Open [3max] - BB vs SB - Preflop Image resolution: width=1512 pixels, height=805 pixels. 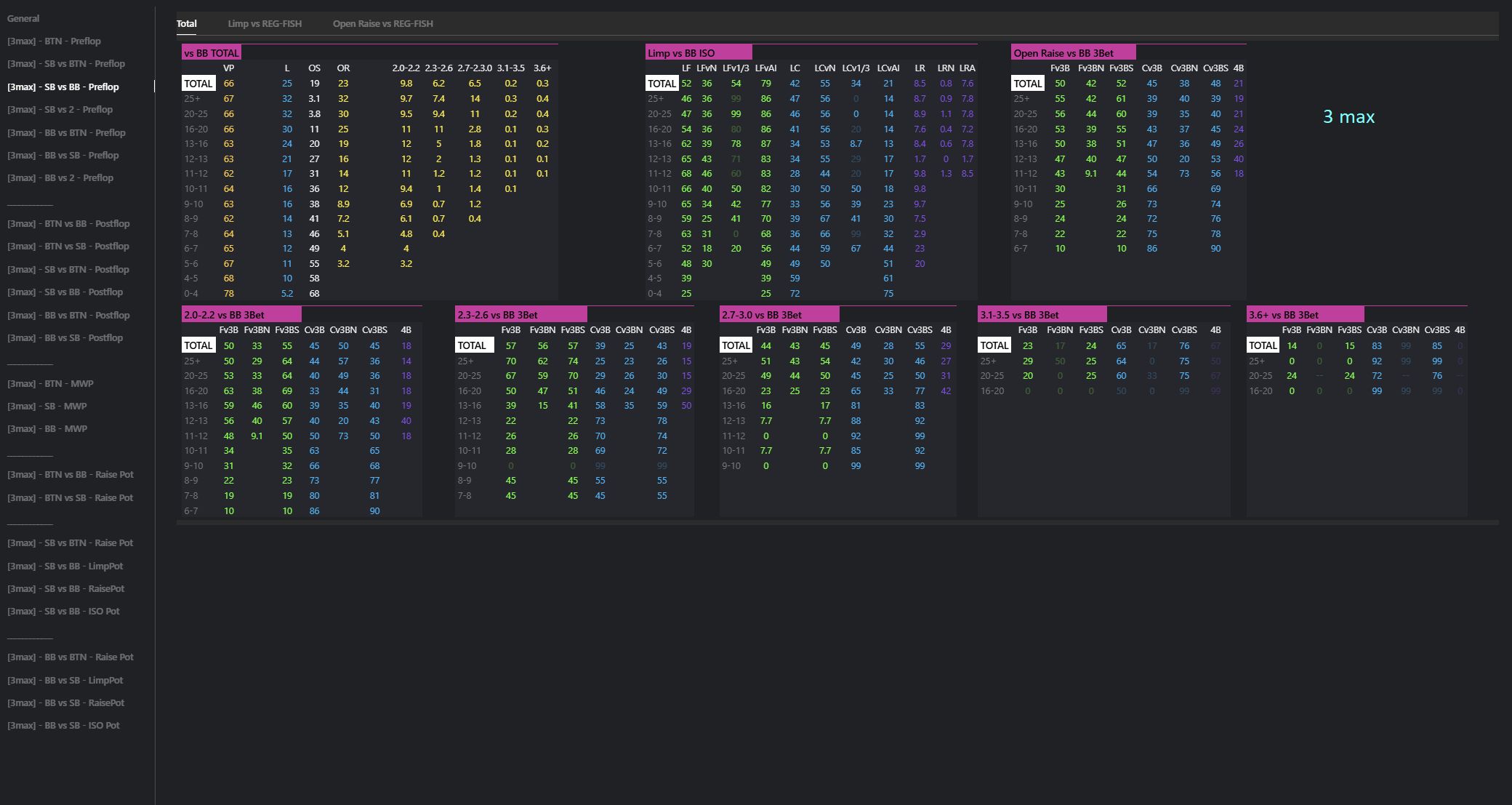click(x=63, y=156)
